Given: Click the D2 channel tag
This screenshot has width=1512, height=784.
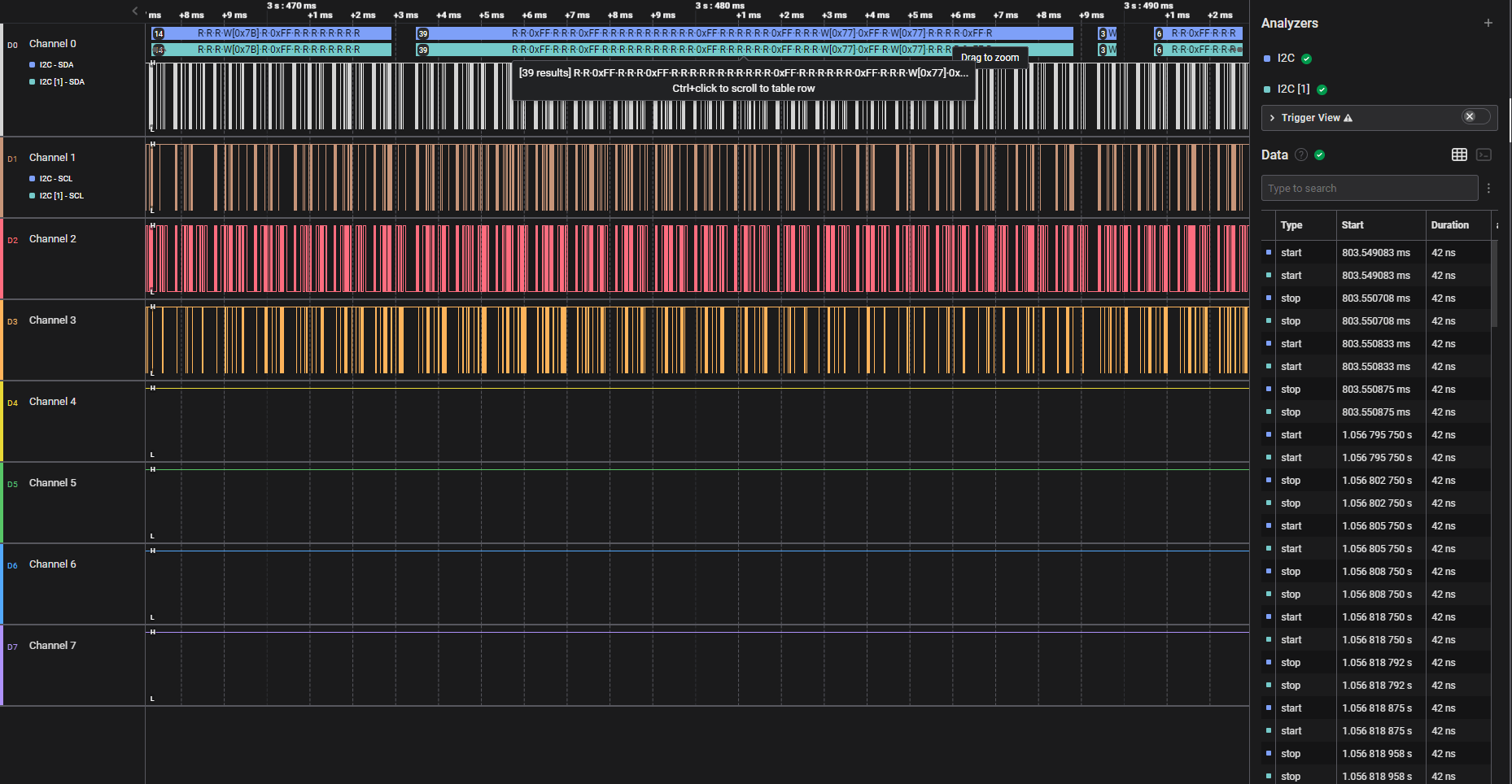Looking at the screenshot, I should pos(12,241).
